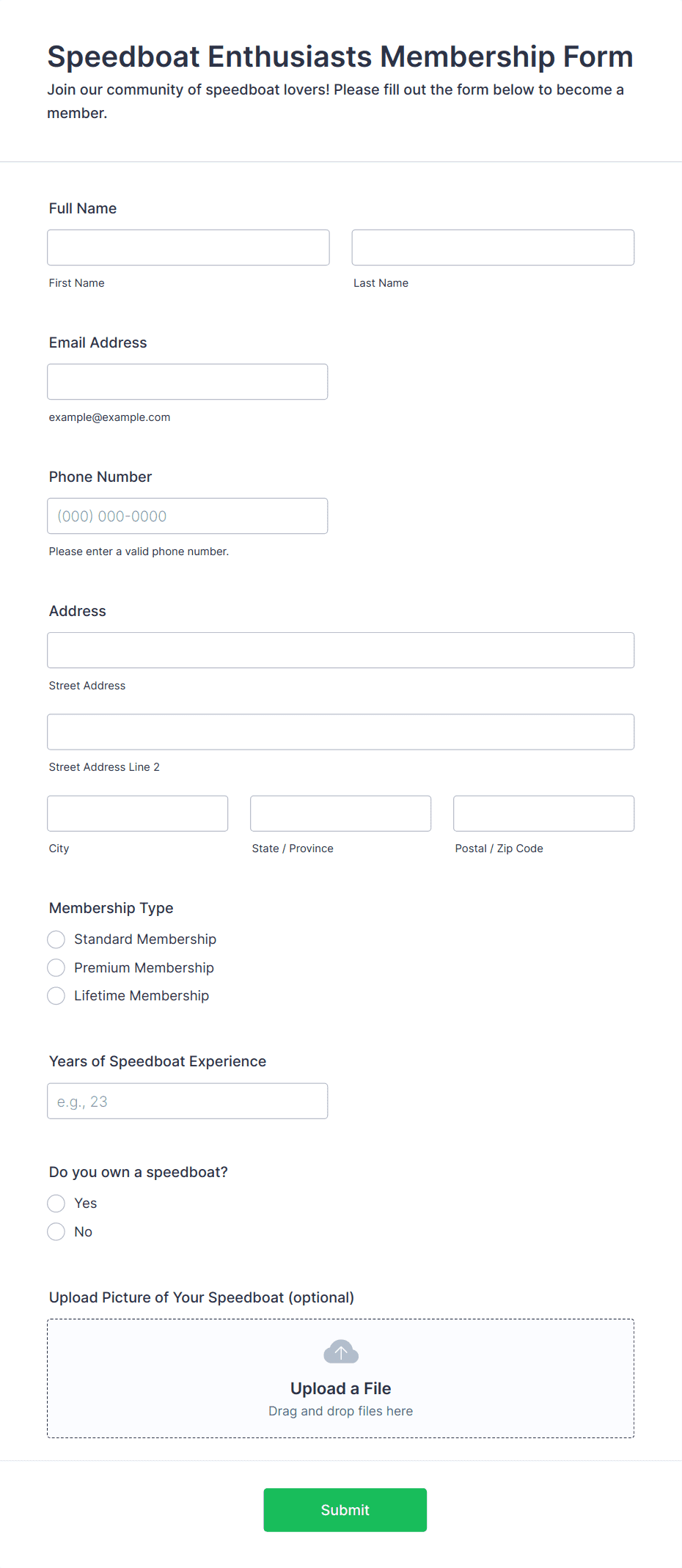
Task: Select Lifetime Membership option
Action: pyautogui.click(x=56, y=996)
